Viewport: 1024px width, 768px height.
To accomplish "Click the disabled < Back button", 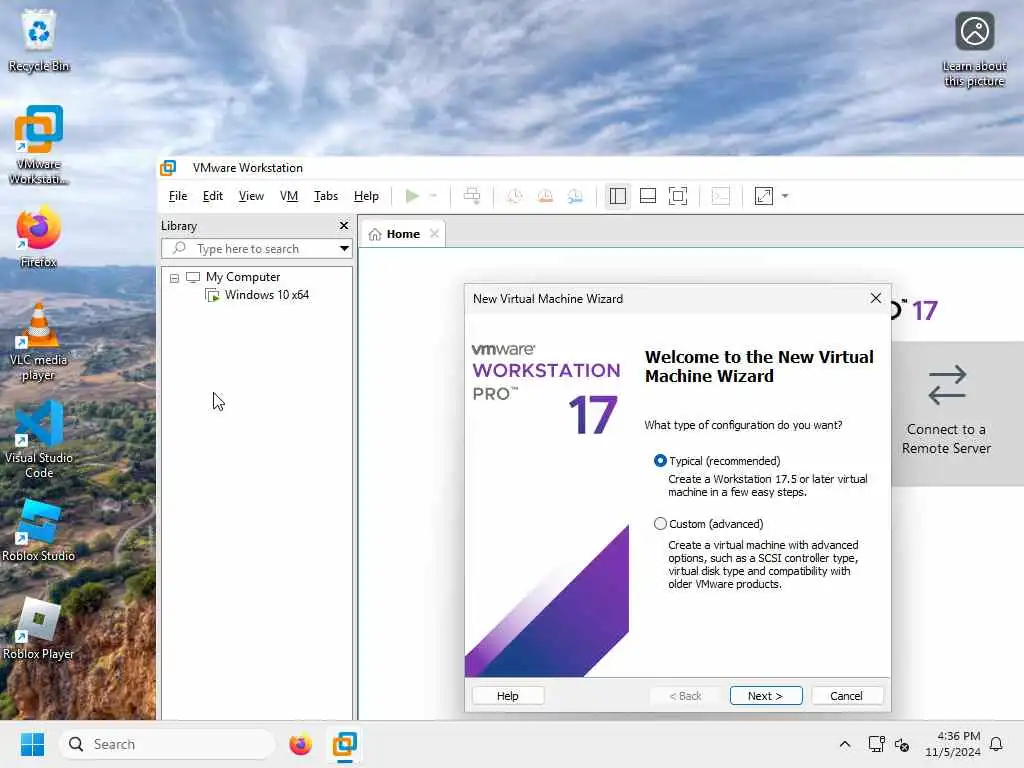I will tap(685, 696).
